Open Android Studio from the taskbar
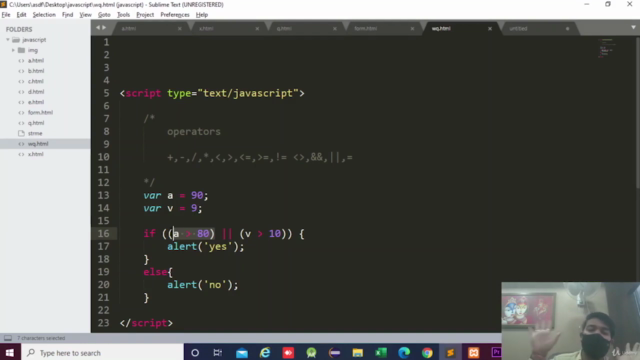Screen dimensions: 640x360 311,353
